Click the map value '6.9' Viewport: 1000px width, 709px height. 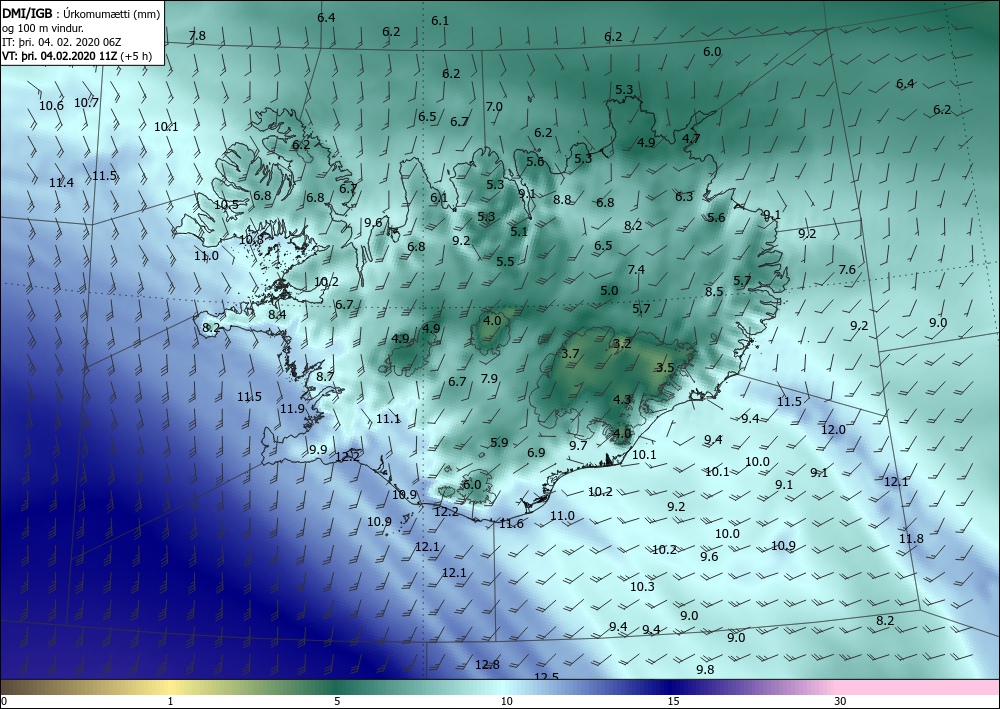[536, 453]
